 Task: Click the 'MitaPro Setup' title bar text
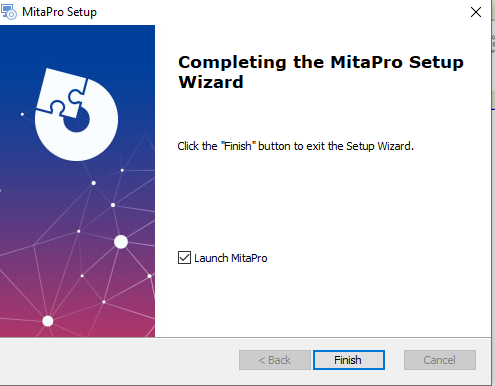point(59,12)
